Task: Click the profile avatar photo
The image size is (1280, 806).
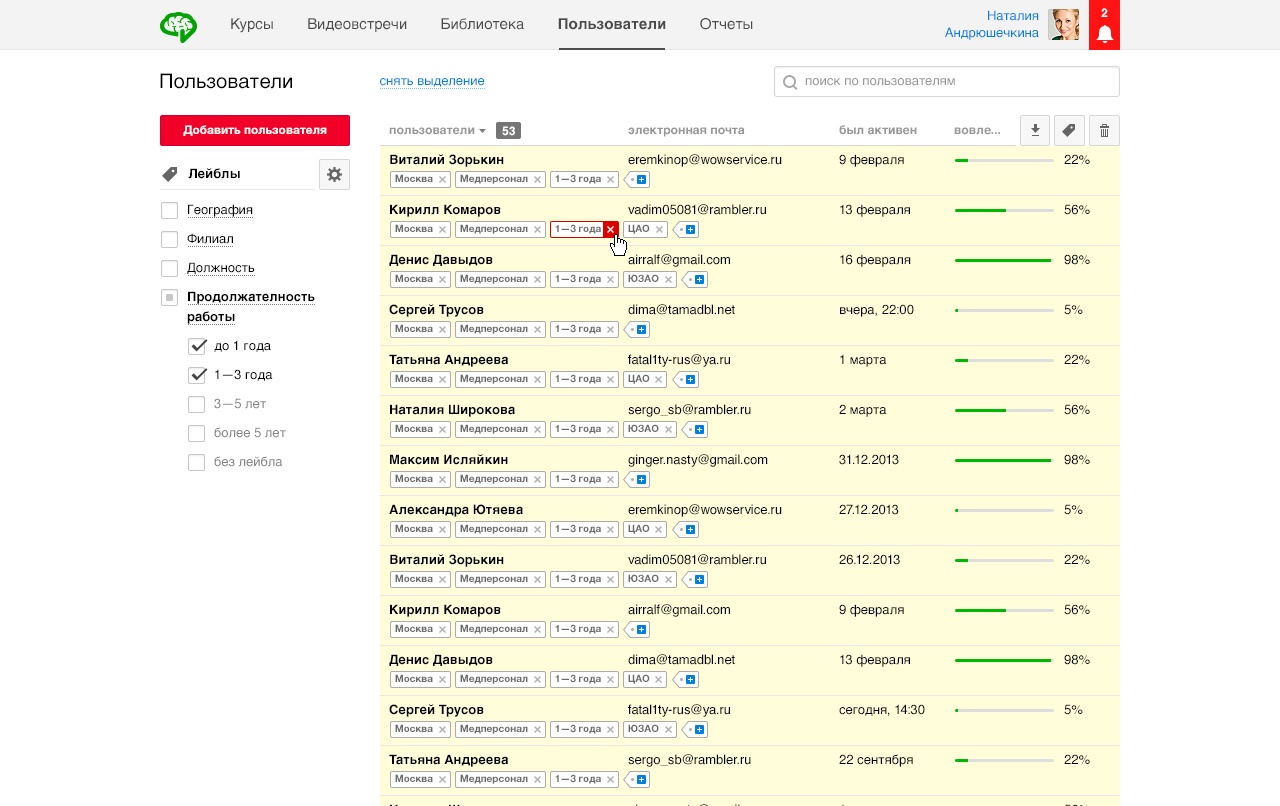Action: tap(1064, 25)
